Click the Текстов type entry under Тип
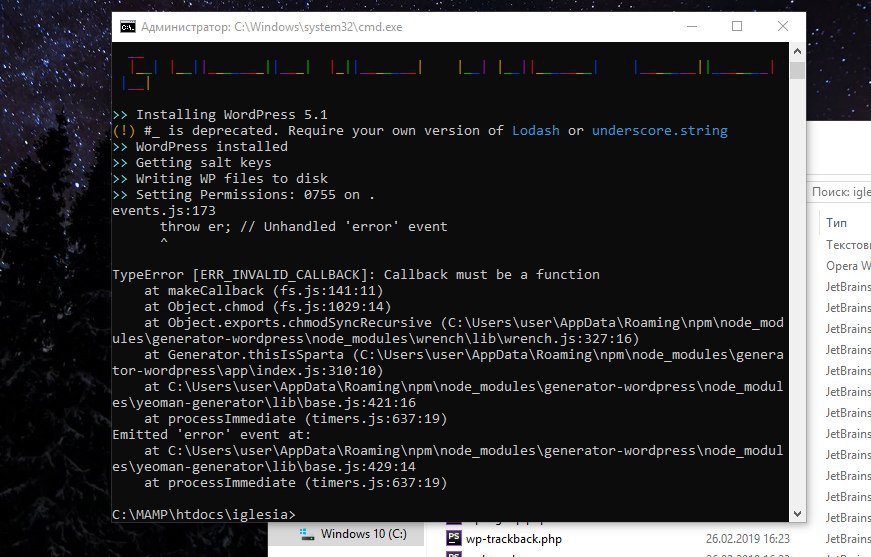The width and height of the screenshot is (871, 557). [x=848, y=245]
